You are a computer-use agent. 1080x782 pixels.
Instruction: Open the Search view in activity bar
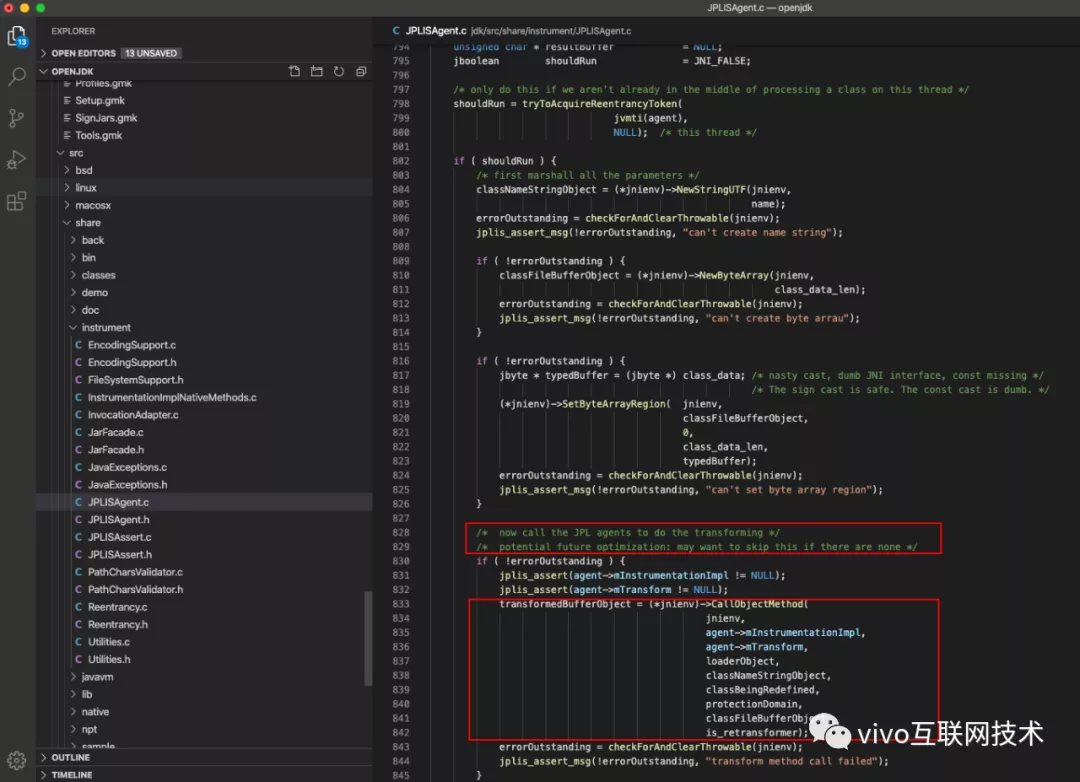(x=17, y=76)
